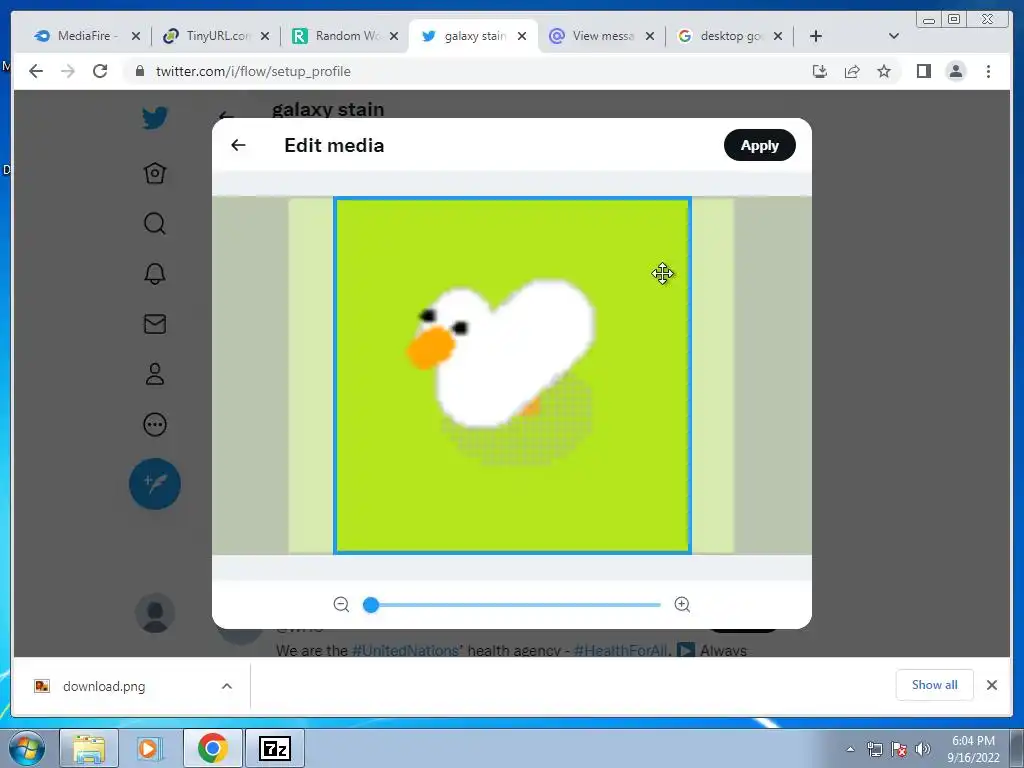Close the MediaFire tab
This screenshot has width=1024, height=768.
click(x=136, y=36)
